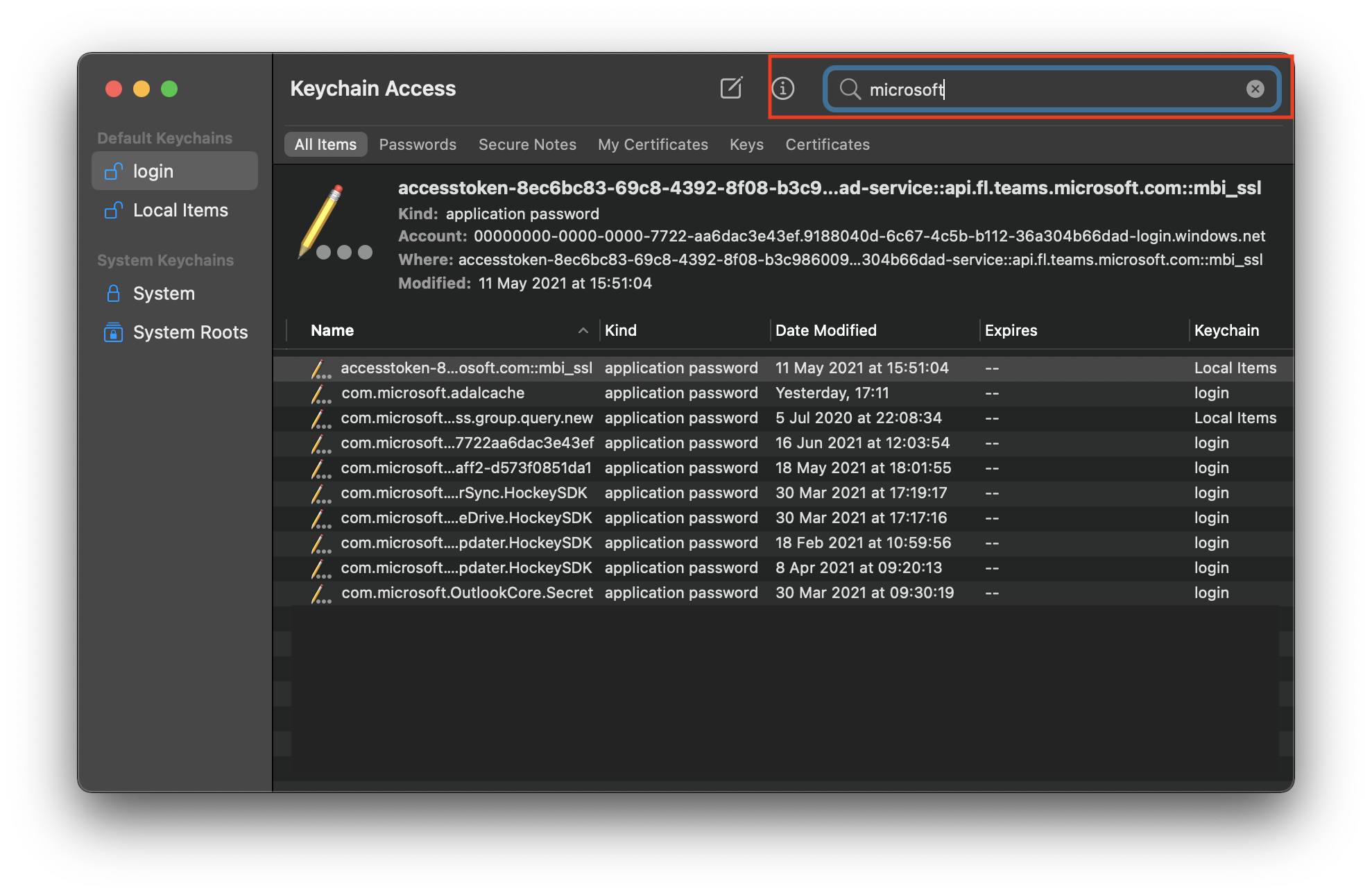Click the unlocked padlock icon beside login

pos(114,171)
